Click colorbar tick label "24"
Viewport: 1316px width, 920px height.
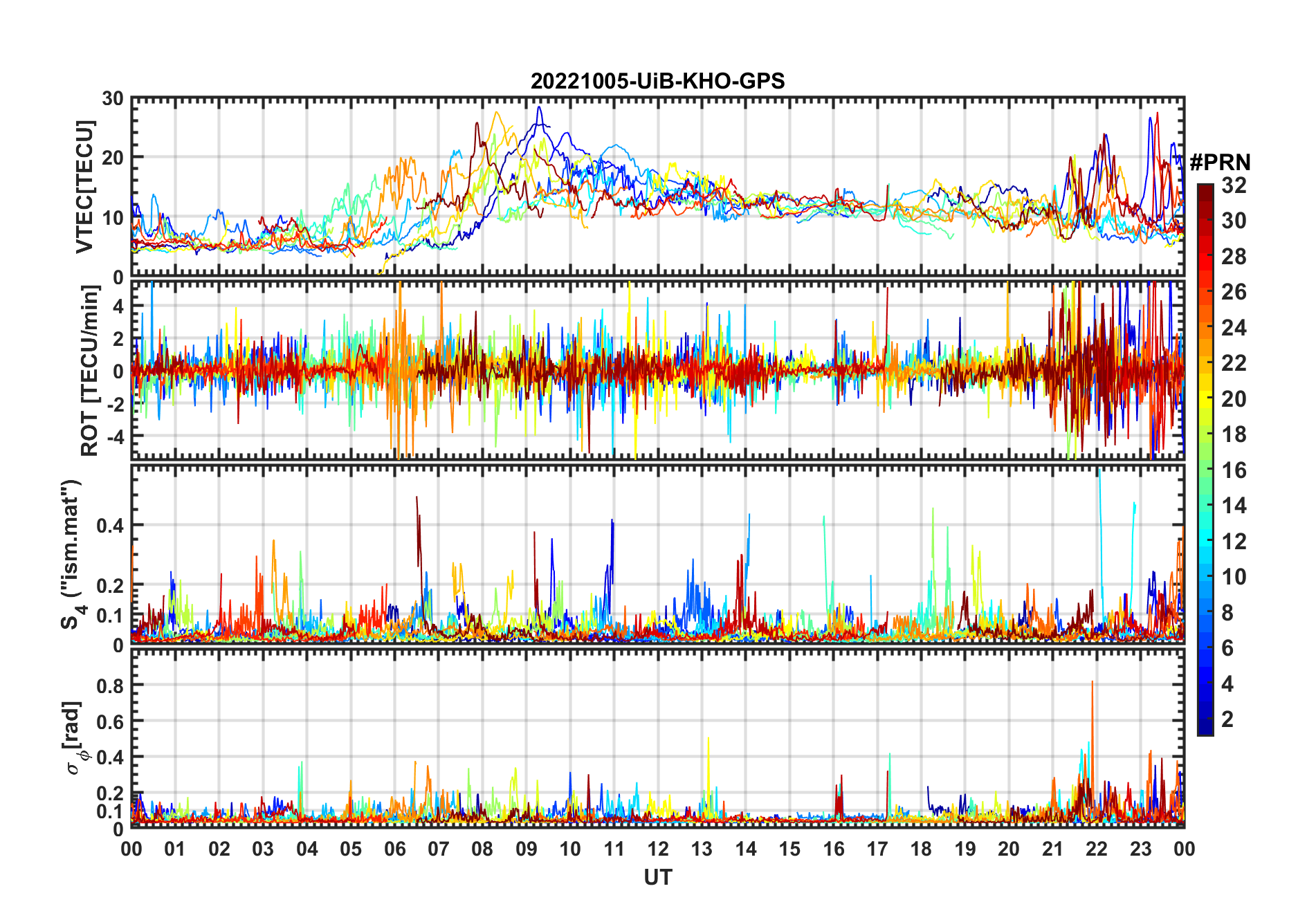tap(1234, 328)
